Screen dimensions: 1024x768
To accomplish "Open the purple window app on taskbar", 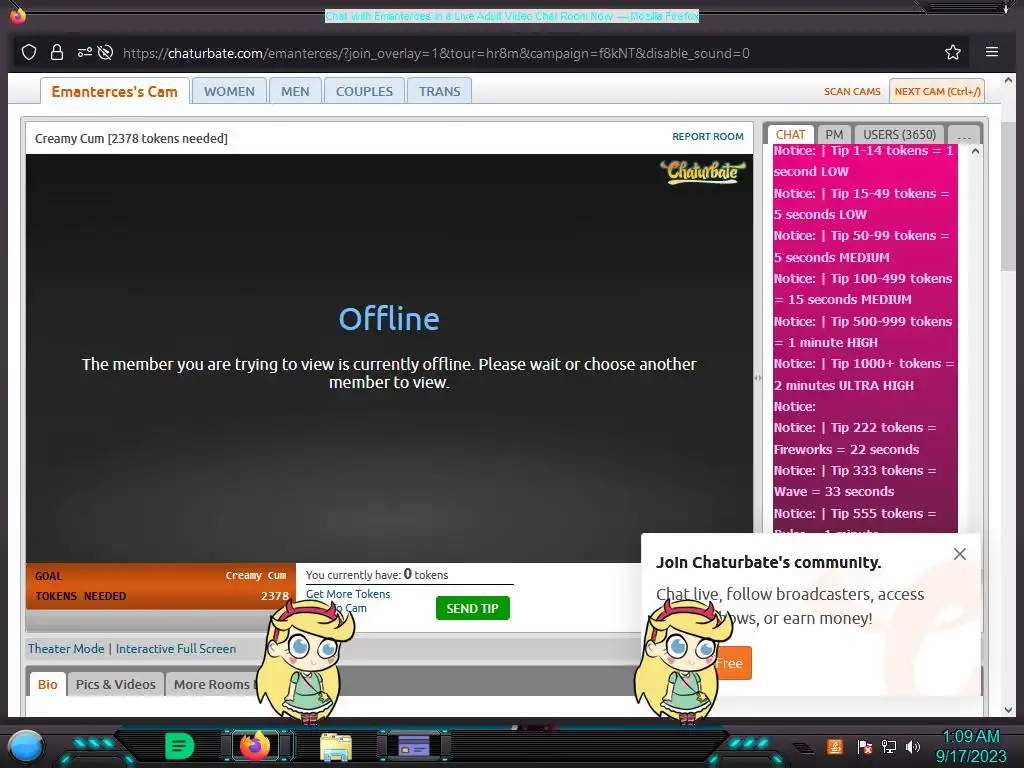I will [x=413, y=746].
